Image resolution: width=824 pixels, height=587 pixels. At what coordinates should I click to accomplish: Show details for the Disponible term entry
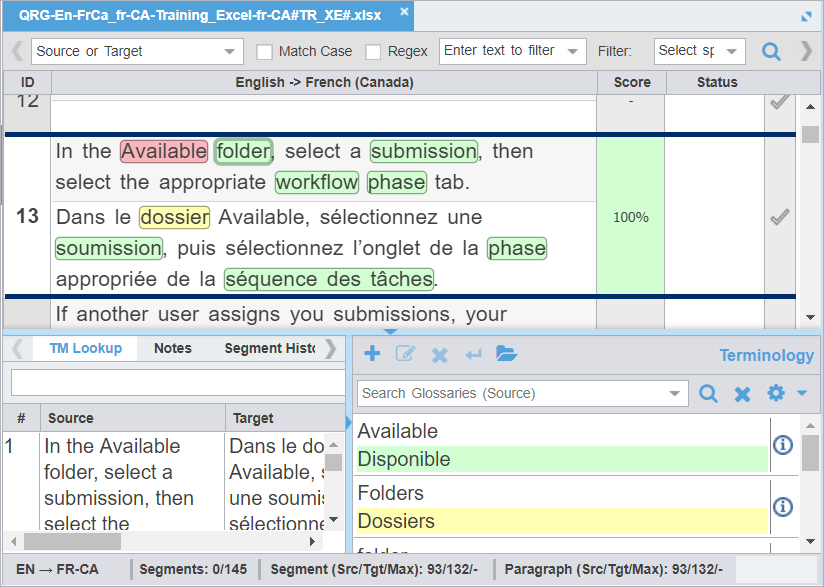(x=783, y=445)
